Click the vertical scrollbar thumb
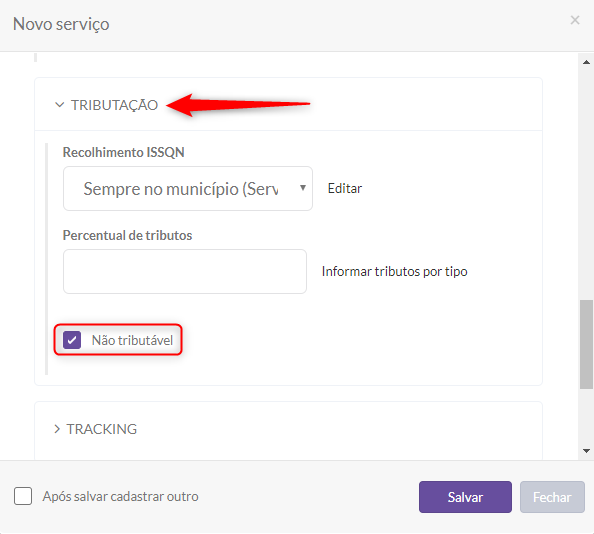This screenshot has width=594, height=534. click(586, 344)
